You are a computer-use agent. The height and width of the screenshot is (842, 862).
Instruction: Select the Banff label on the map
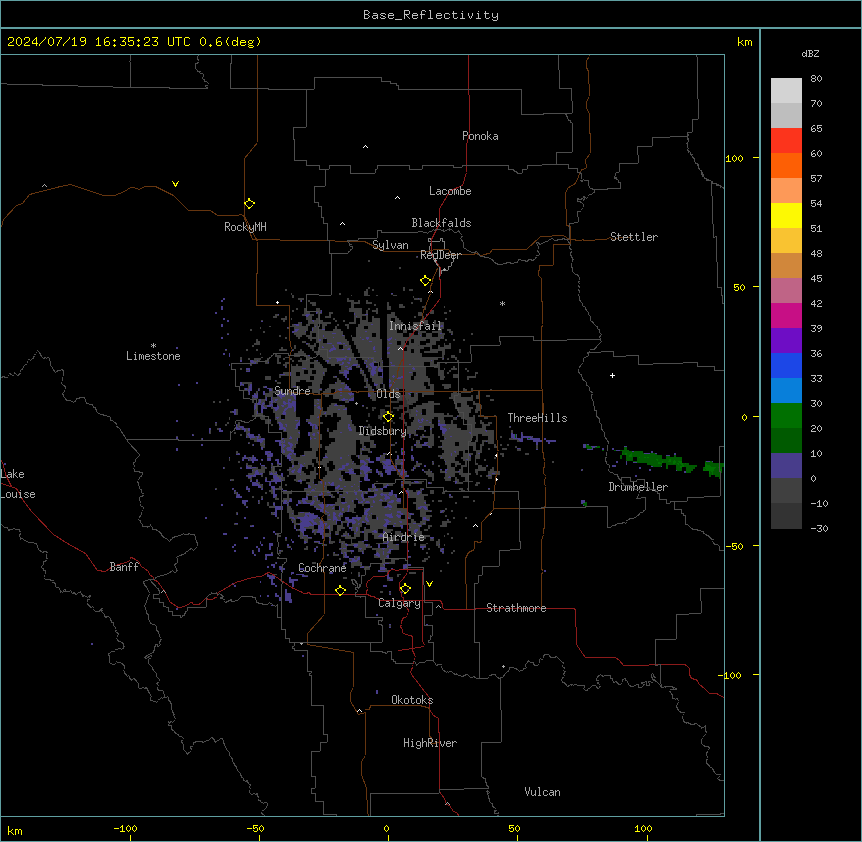point(124,567)
